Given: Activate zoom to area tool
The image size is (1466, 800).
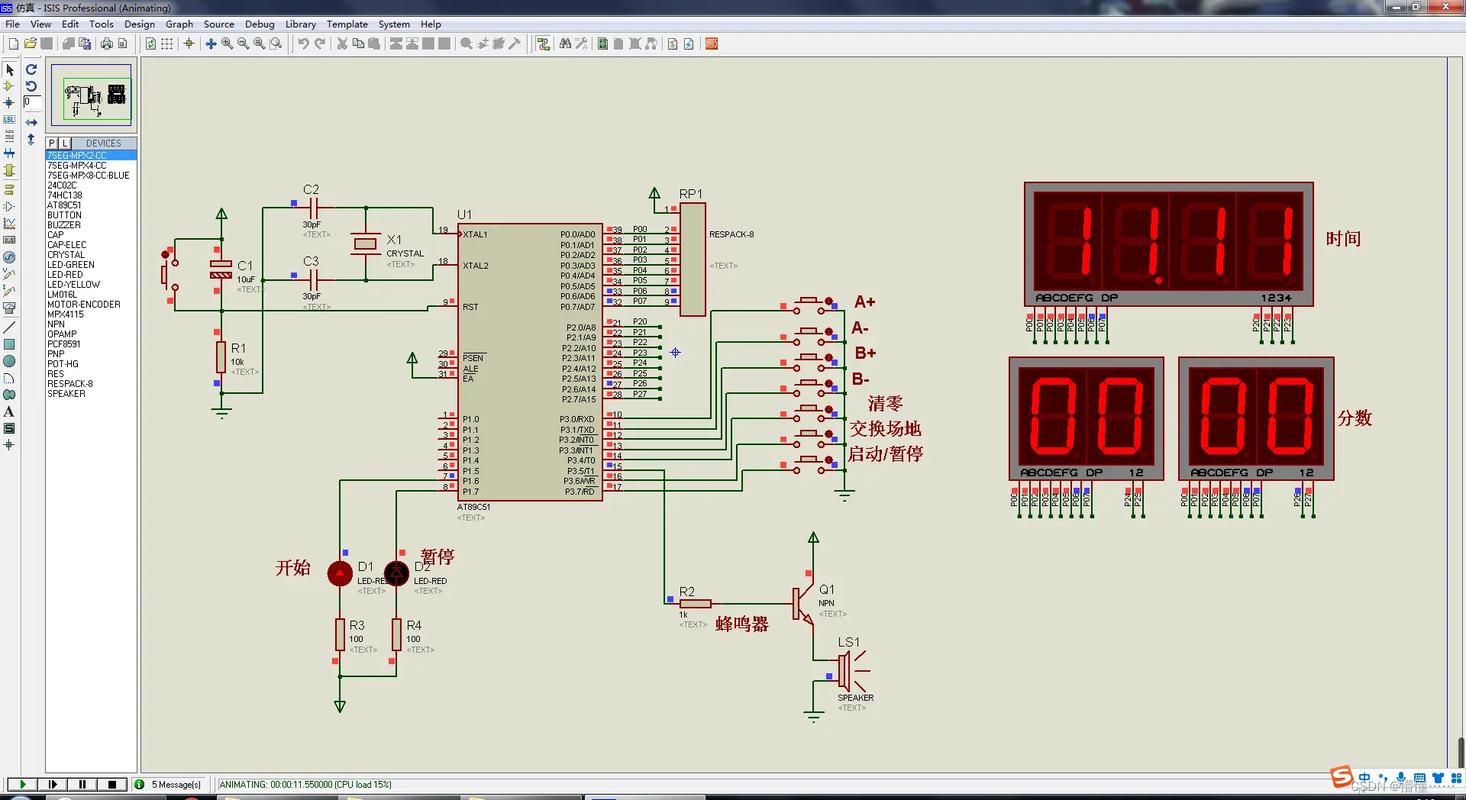Looking at the screenshot, I should coord(275,44).
